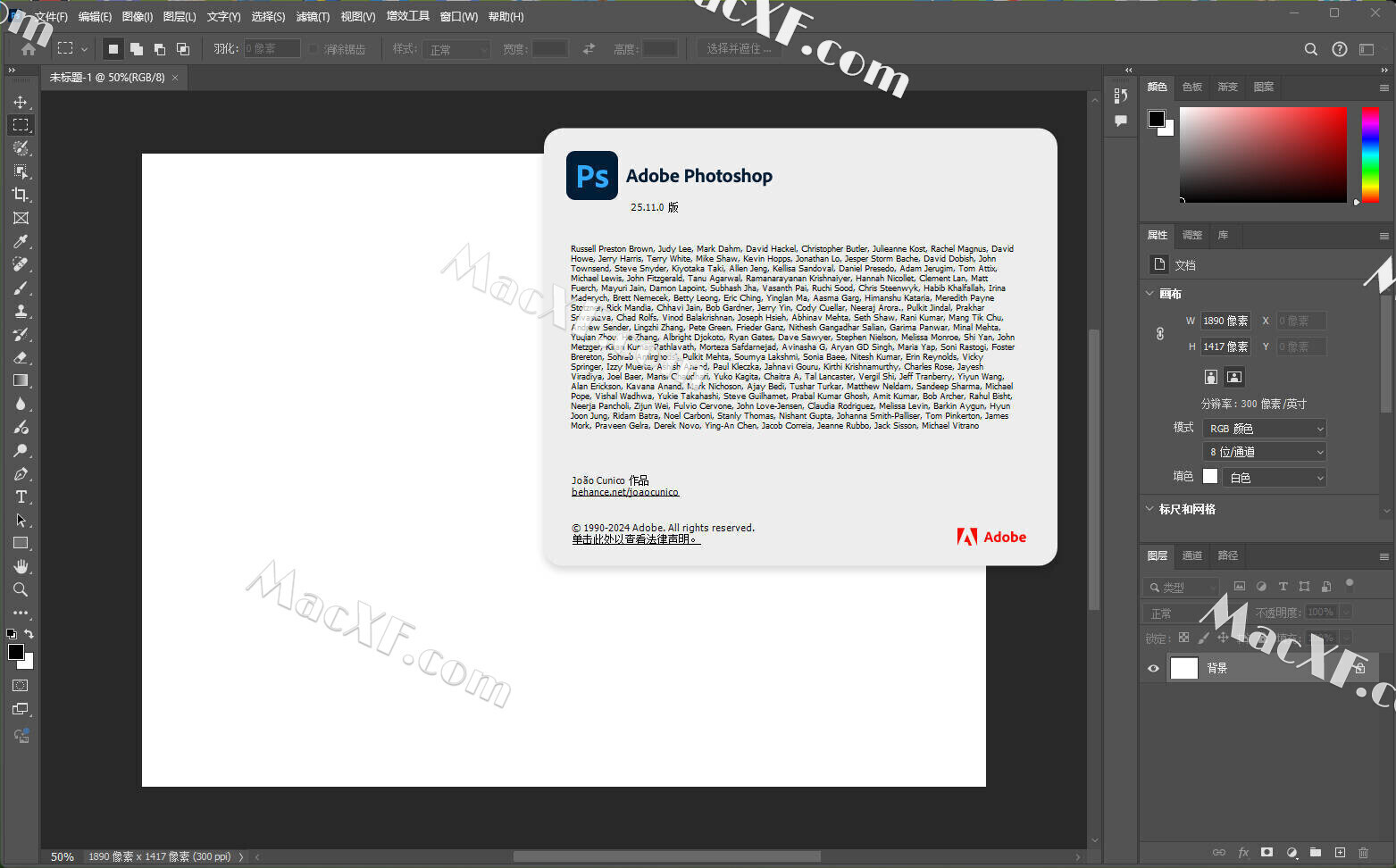Select the Rectangle shape tool
1396x868 pixels.
pyautogui.click(x=21, y=543)
